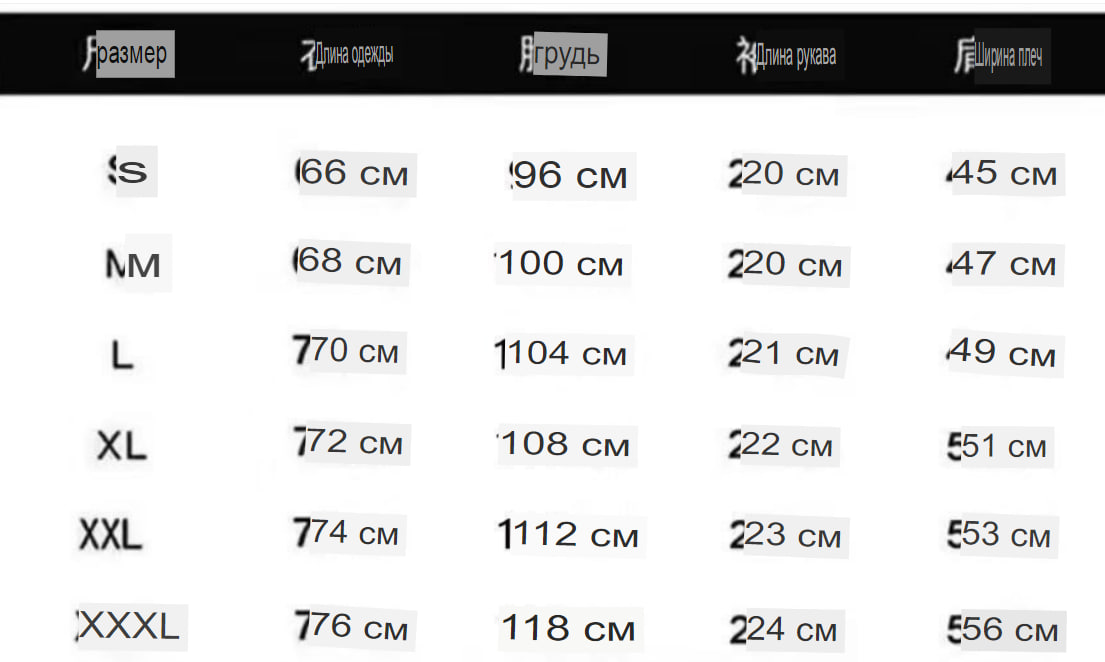
Task: Click the Длина рукава column header
Action: click(786, 56)
